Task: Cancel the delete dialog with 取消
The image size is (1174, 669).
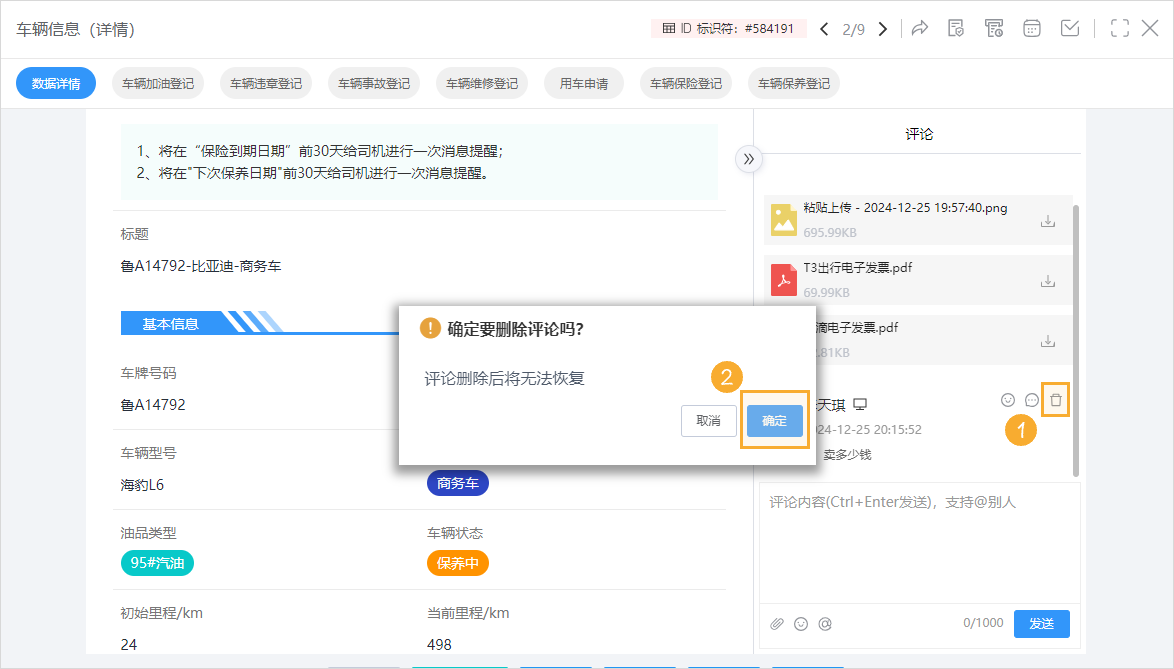Action: point(709,421)
